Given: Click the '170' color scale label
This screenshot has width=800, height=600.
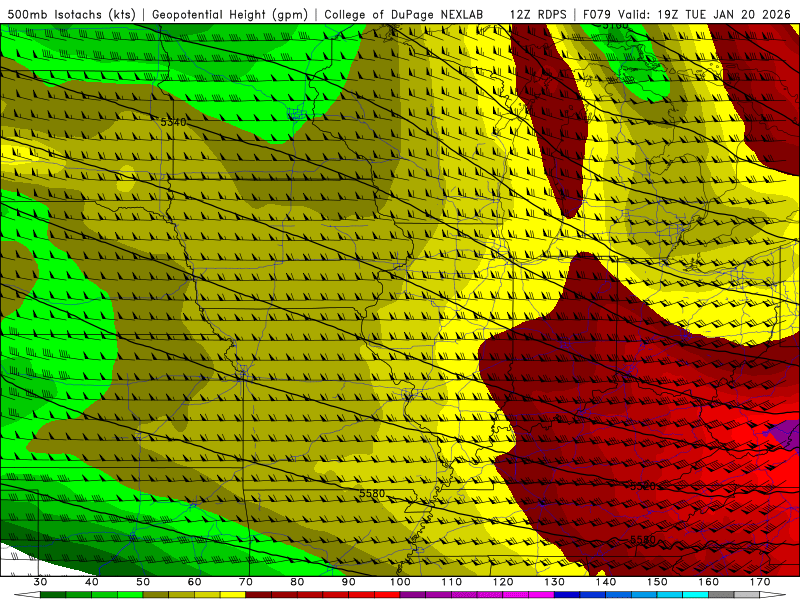Looking at the screenshot, I should click(x=760, y=582).
